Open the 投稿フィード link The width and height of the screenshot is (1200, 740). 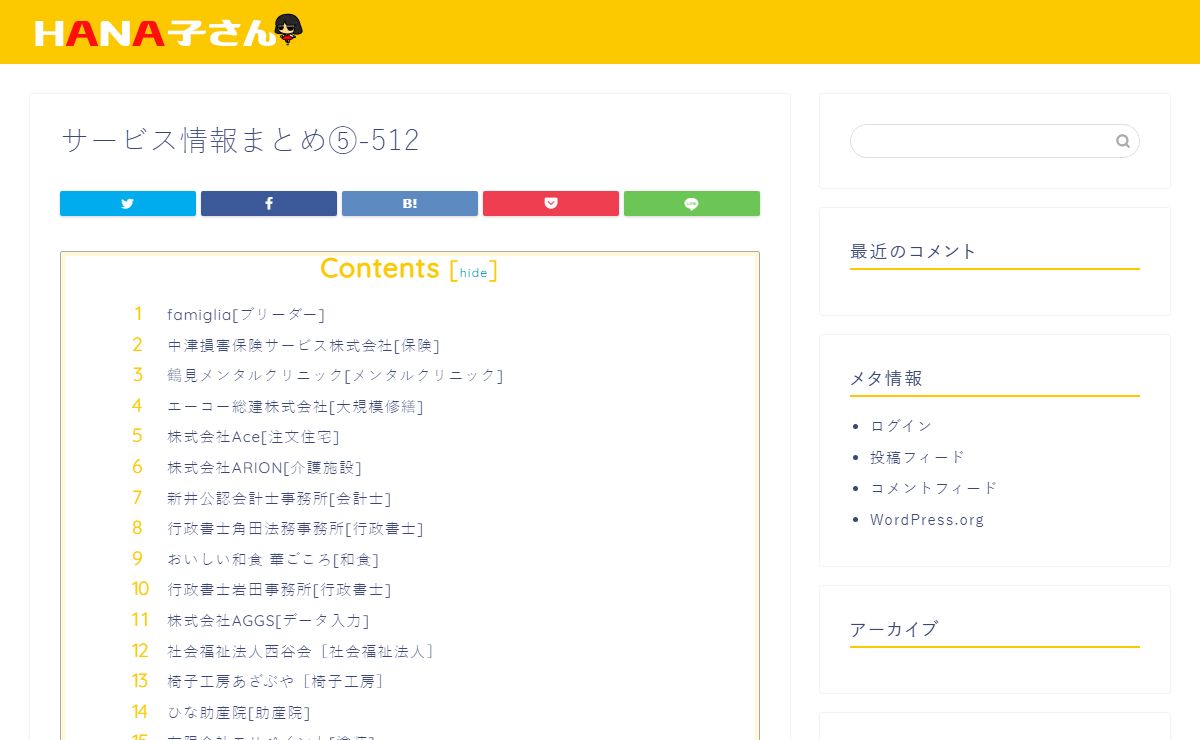pyautogui.click(x=918, y=457)
